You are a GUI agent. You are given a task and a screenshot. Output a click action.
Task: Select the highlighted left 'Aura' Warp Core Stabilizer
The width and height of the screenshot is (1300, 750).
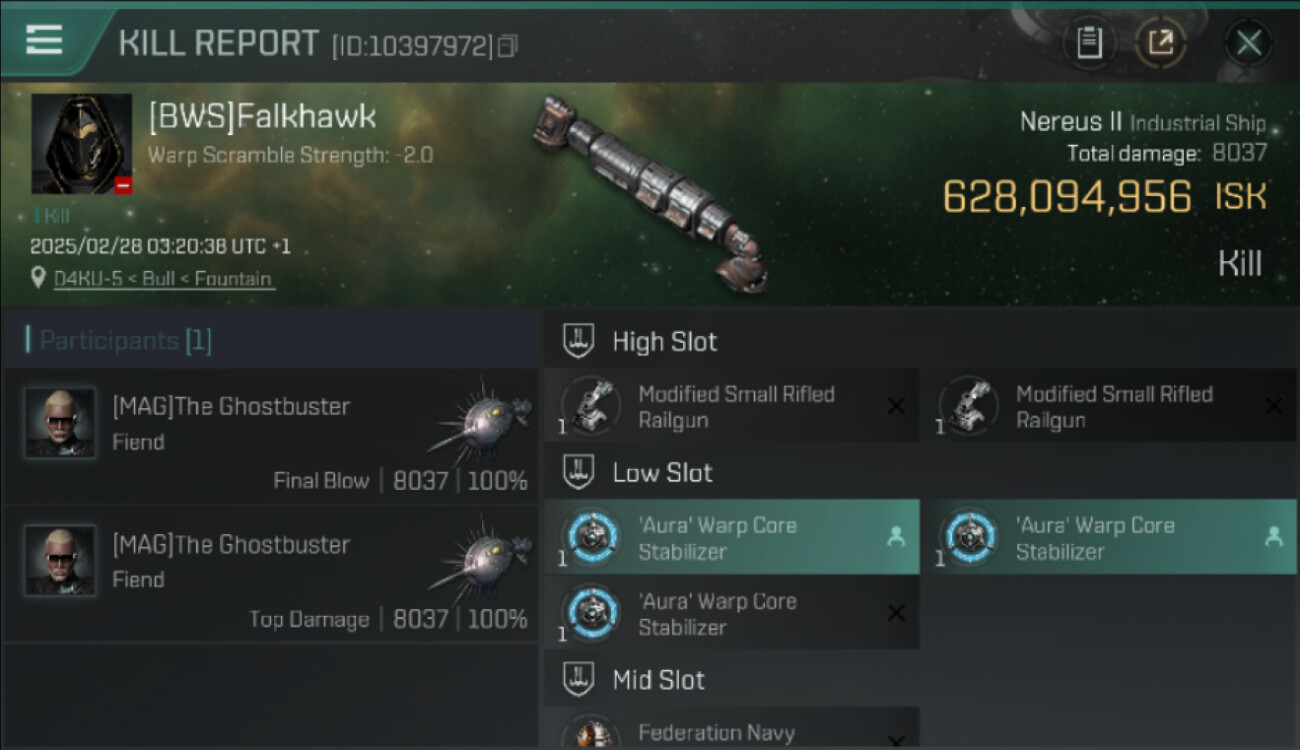pyautogui.click(x=732, y=537)
